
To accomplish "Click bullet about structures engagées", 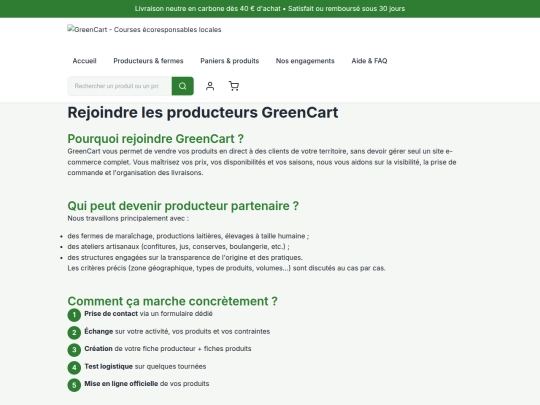I will click(x=185, y=258).
